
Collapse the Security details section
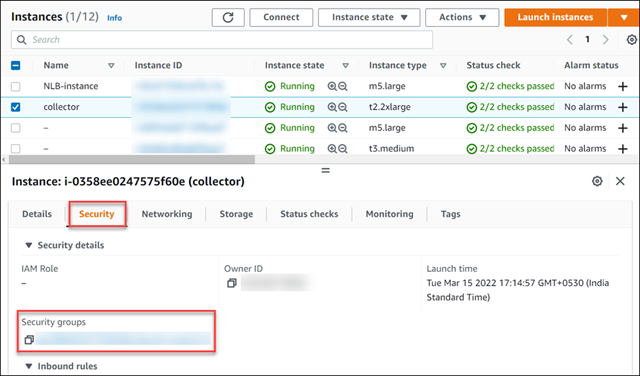point(29,245)
